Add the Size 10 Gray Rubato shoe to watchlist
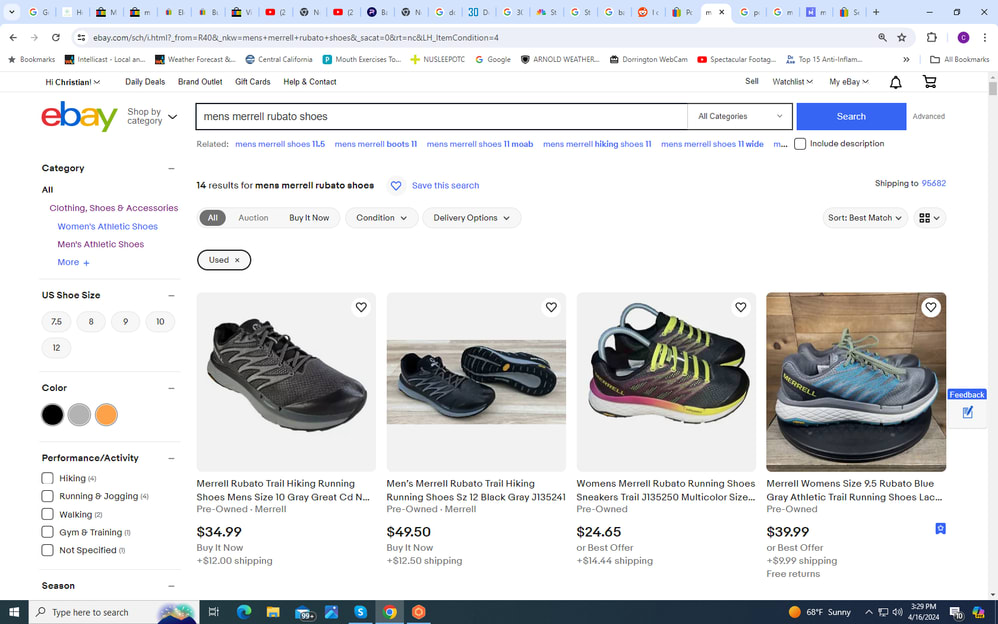Viewport: 998px width, 624px height. pos(361,307)
